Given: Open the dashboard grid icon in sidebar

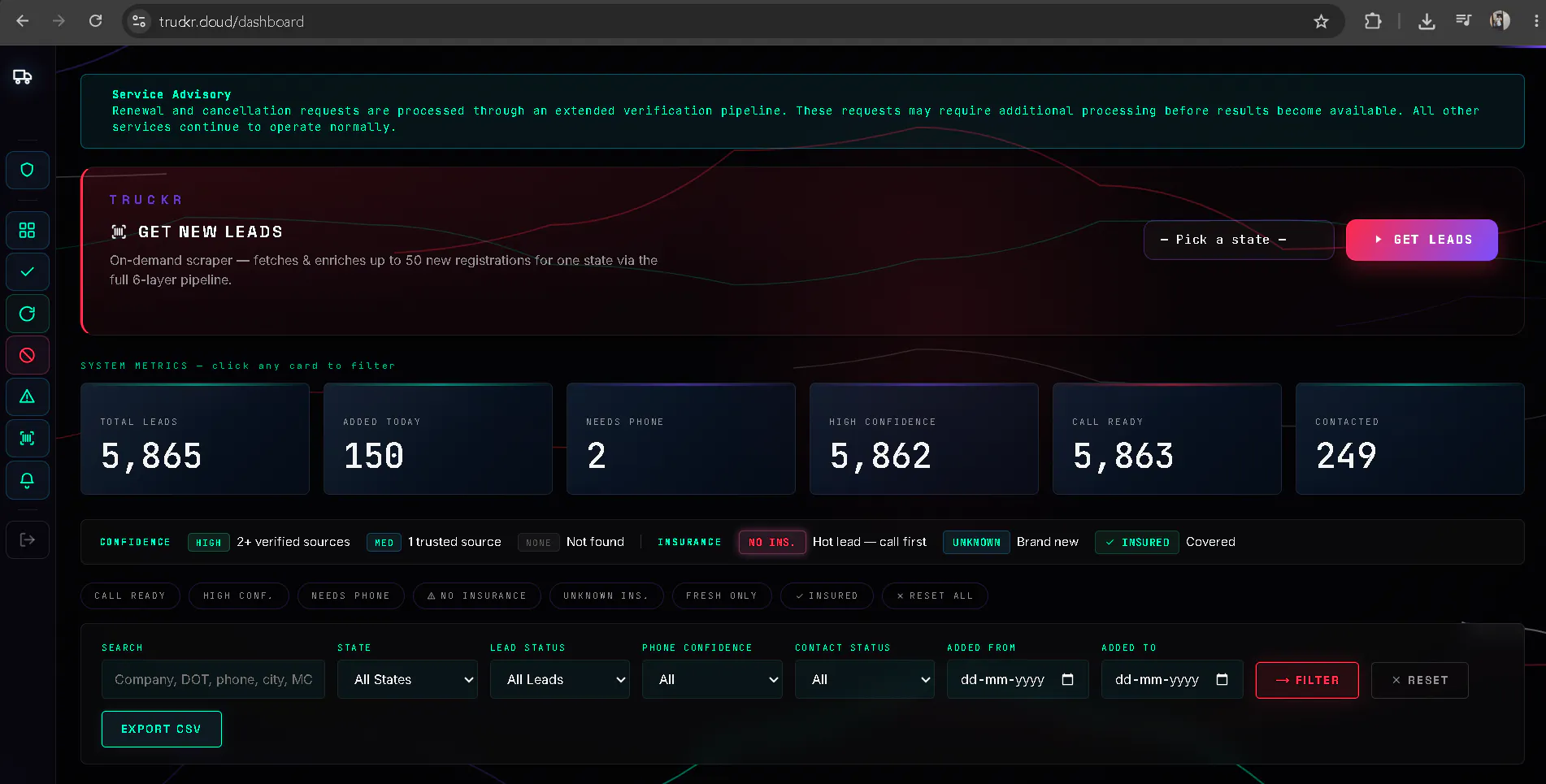Looking at the screenshot, I should [x=27, y=231].
